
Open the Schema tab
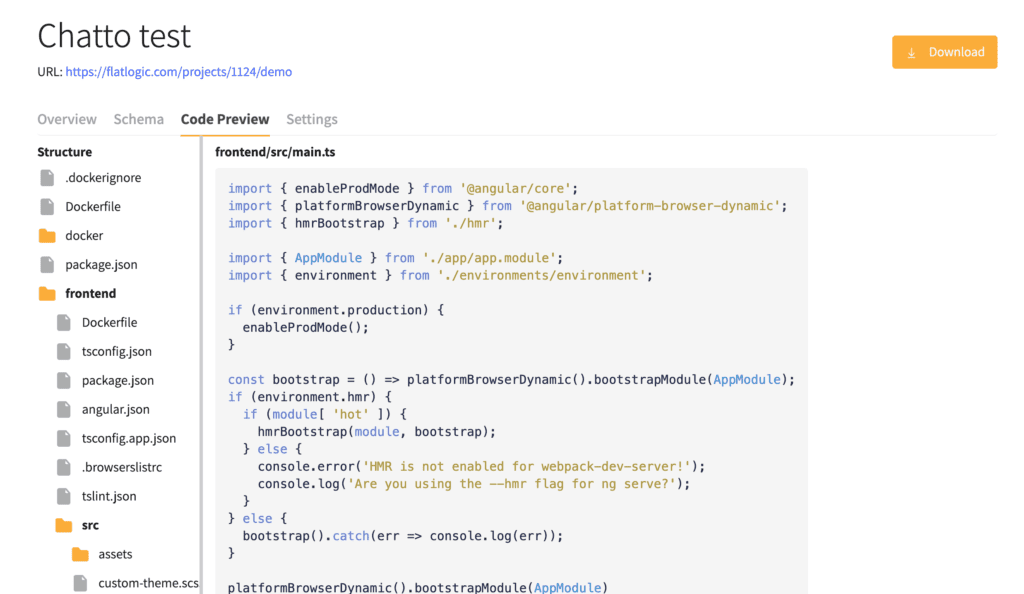pyautogui.click(x=138, y=119)
